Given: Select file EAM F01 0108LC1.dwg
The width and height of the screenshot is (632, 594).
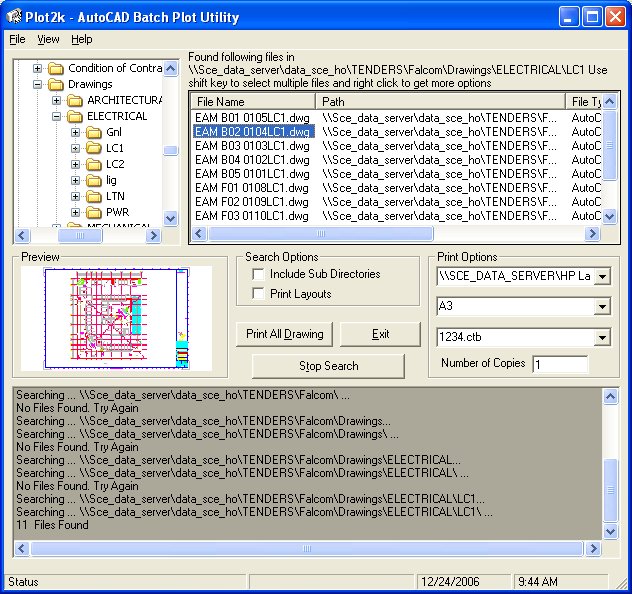Looking at the screenshot, I should pyautogui.click(x=252, y=188).
